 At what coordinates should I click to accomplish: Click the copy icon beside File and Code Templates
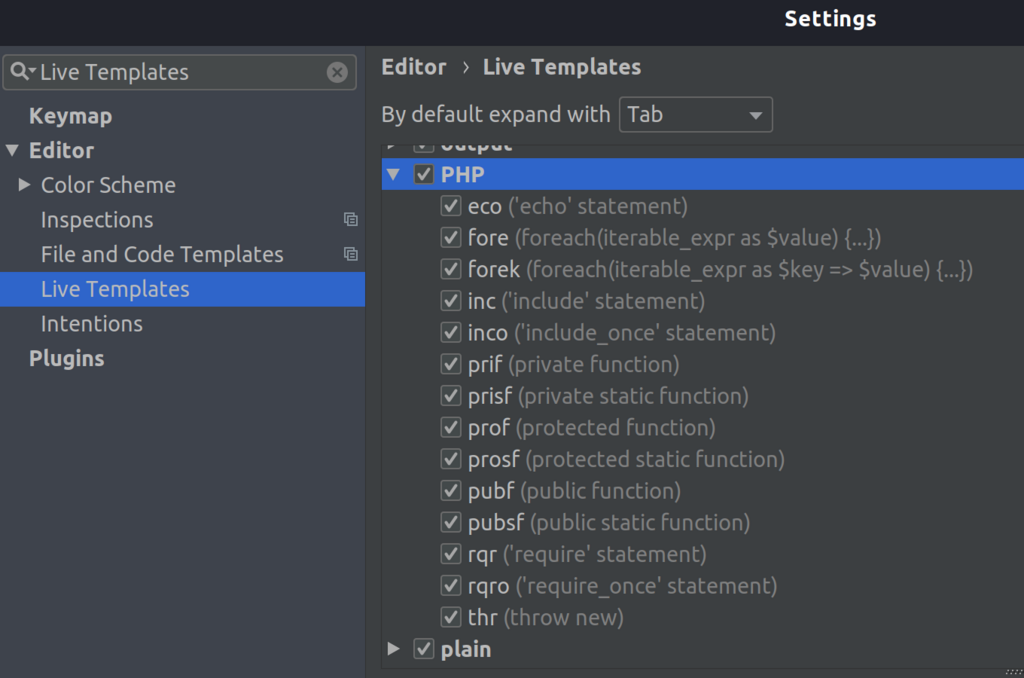[350, 255]
